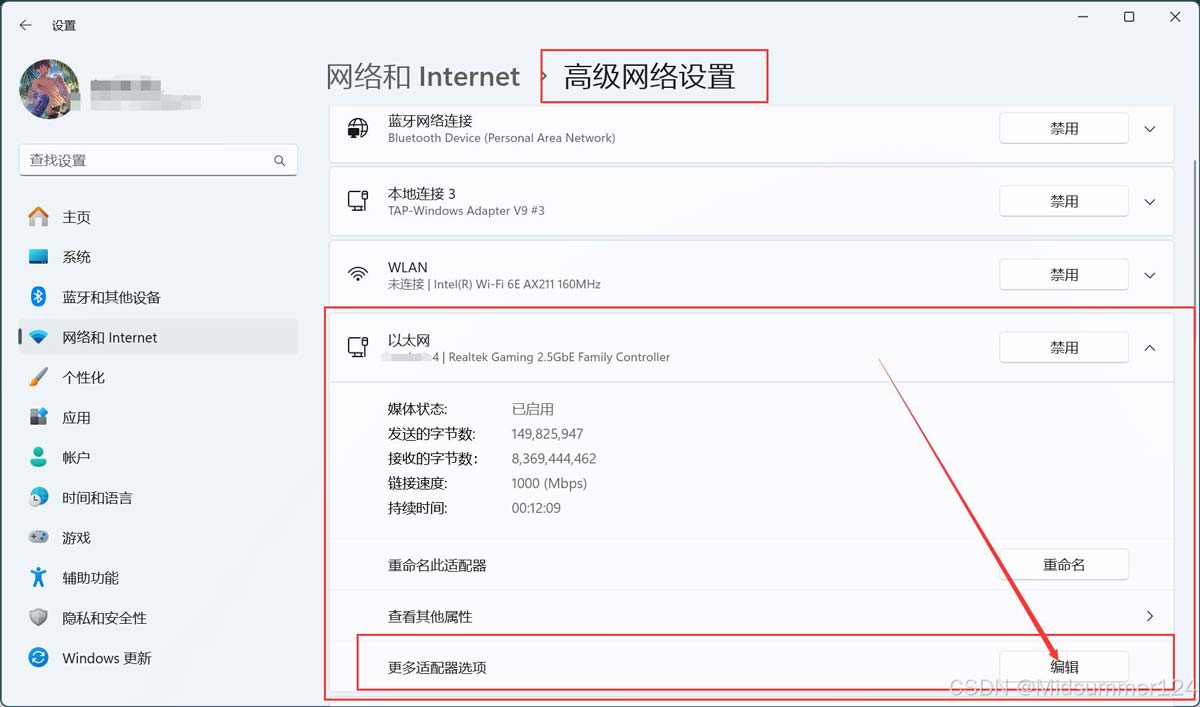1200x707 pixels.
Task: Expand the 本地连接 3 adapter chevron
Action: [x=1150, y=202]
